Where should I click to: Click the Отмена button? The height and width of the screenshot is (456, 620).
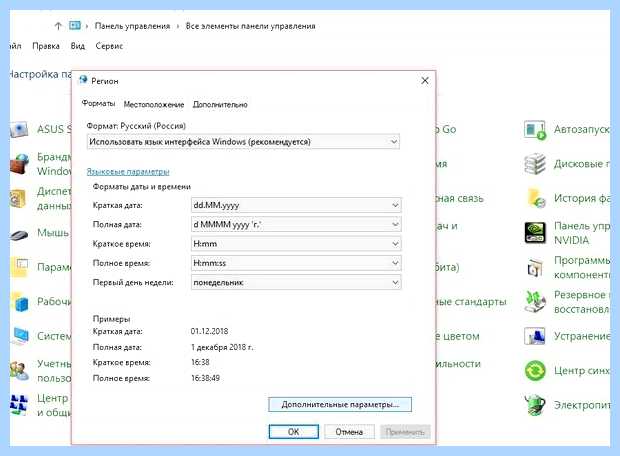click(349, 431)
